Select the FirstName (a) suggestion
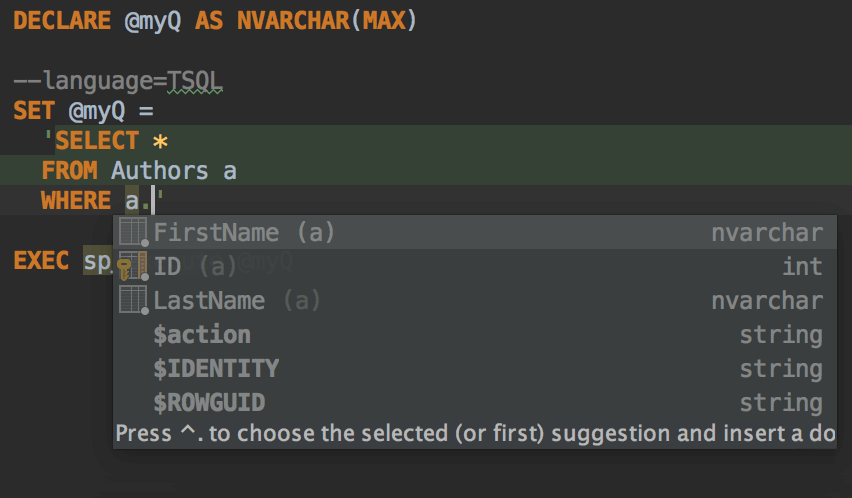The image size is (852, 498). click(x=244, y=233)
